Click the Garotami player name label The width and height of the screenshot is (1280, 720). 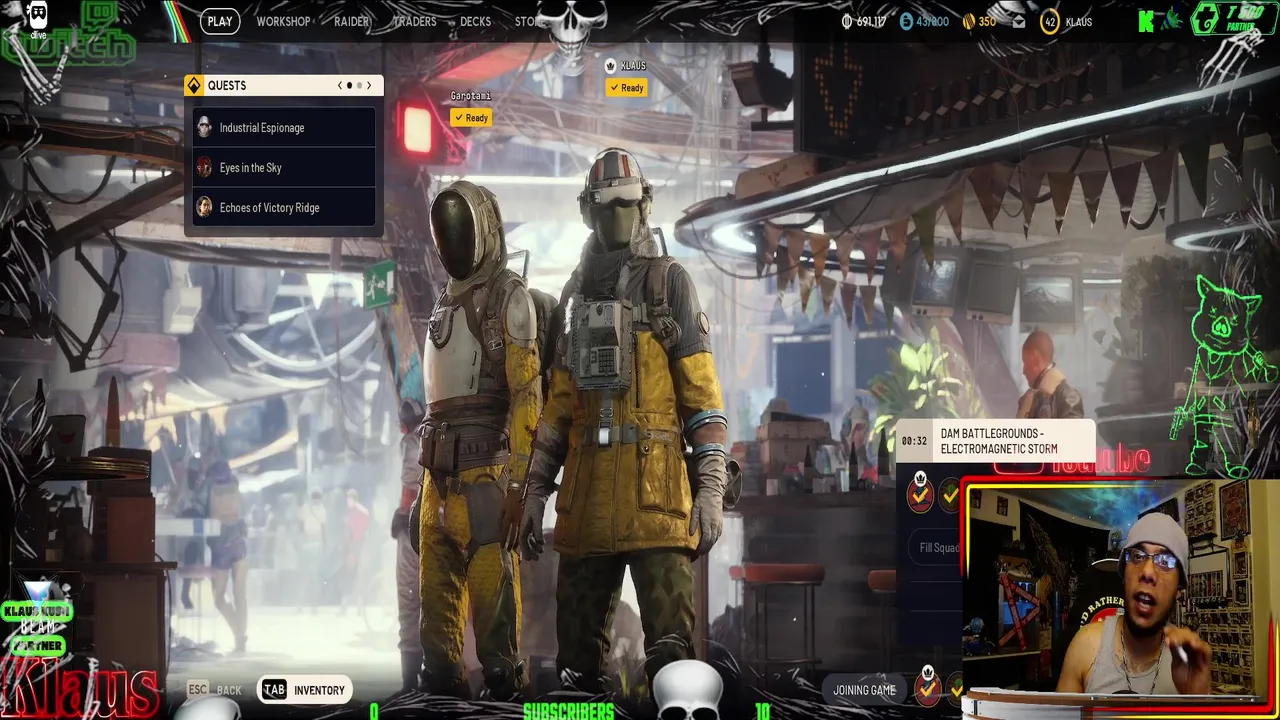point(470,96)
